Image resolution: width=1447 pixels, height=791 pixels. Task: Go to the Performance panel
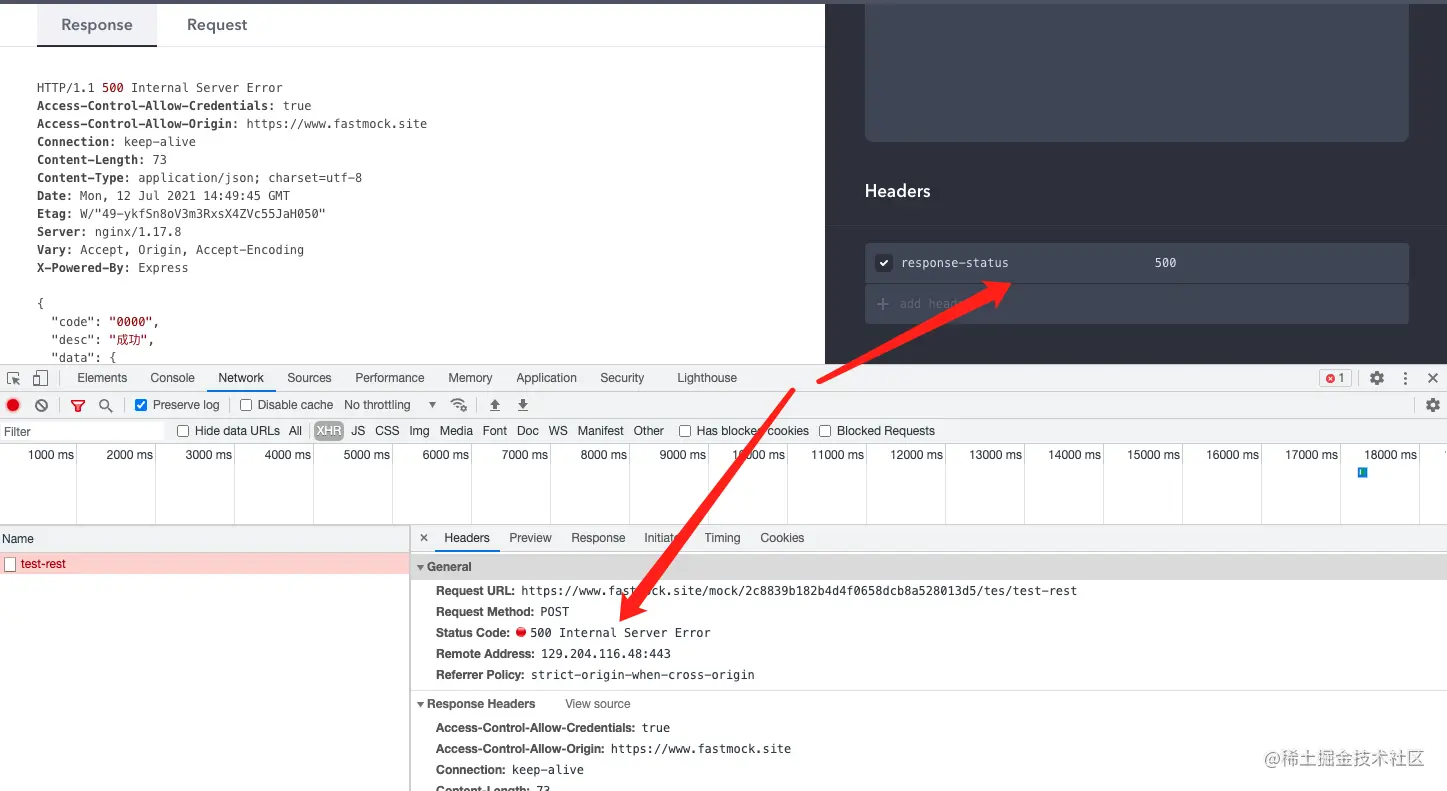click(390, 378)
